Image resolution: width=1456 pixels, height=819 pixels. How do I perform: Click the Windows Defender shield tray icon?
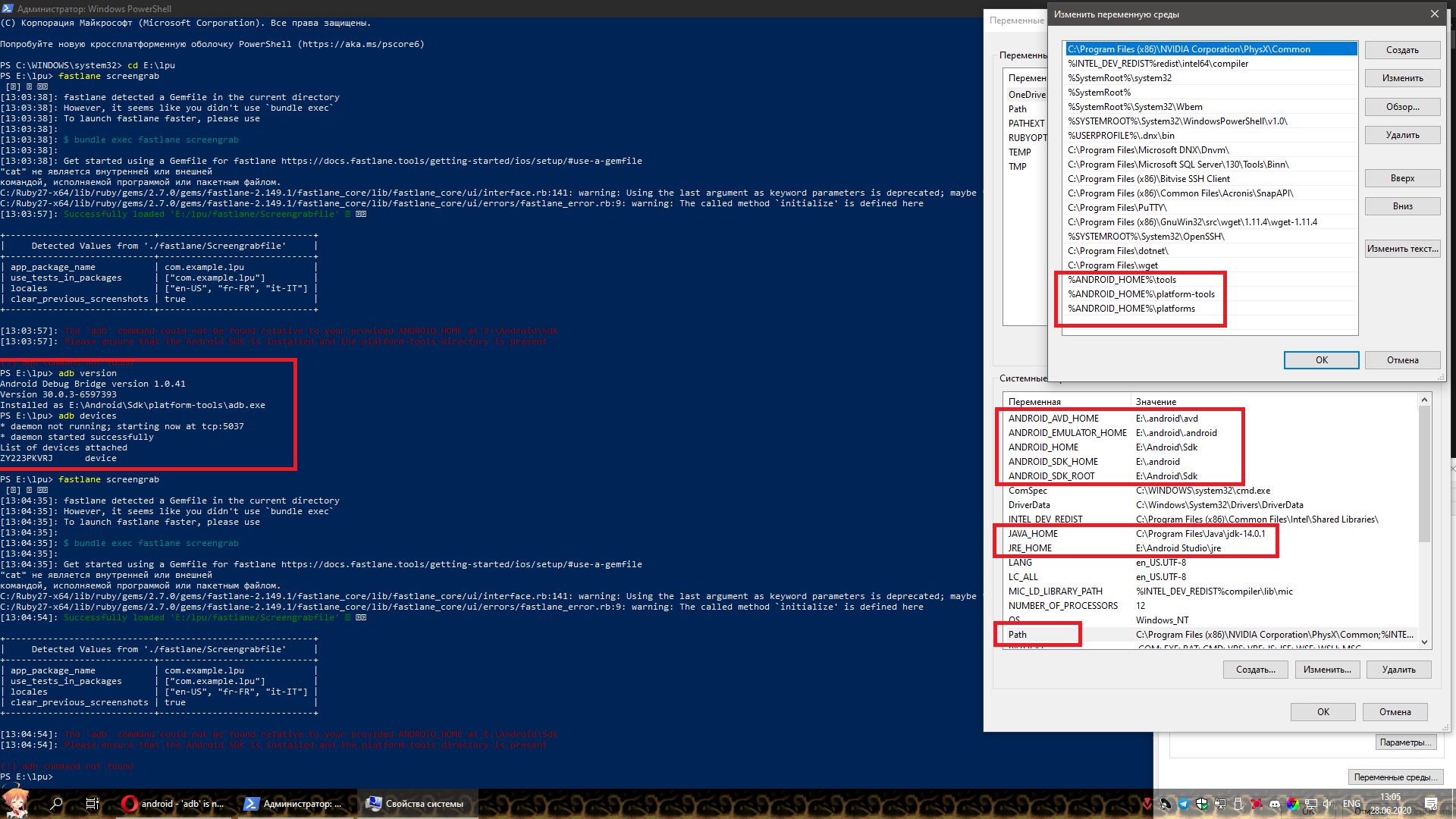click(x=1201, y=804)
